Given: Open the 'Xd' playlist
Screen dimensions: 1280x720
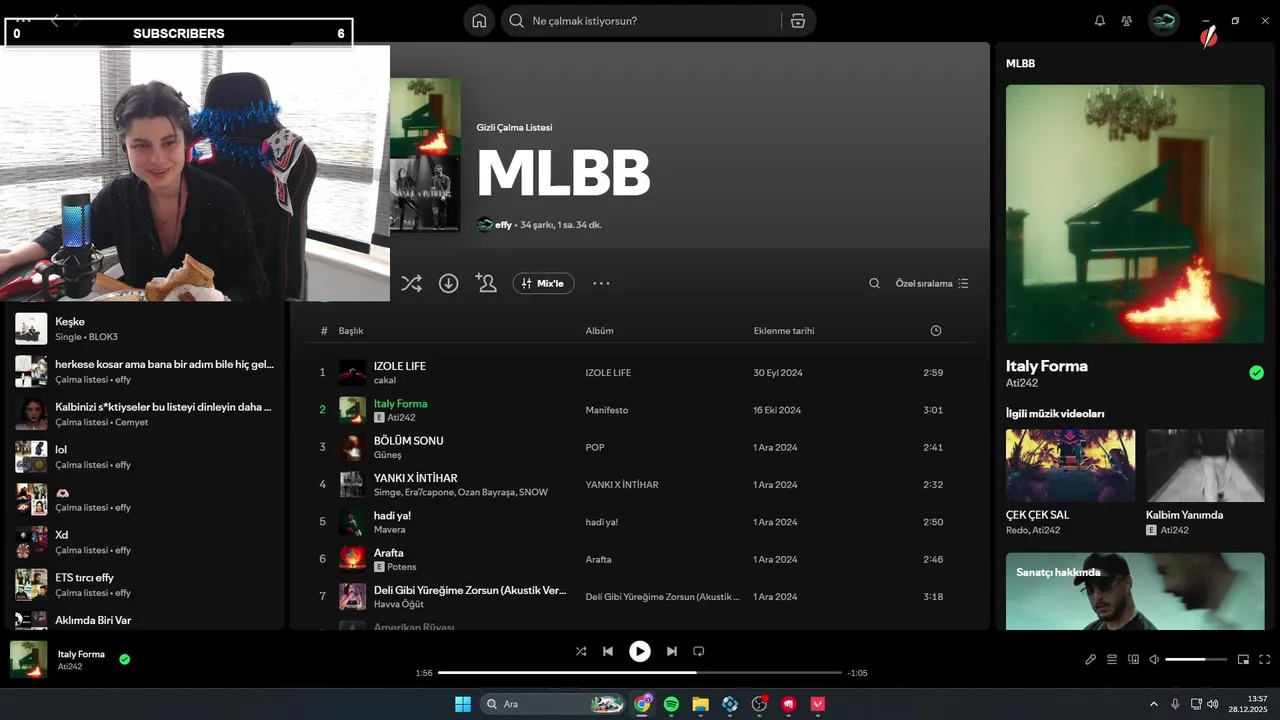Looking at the screenshot, I should [145, 542].
